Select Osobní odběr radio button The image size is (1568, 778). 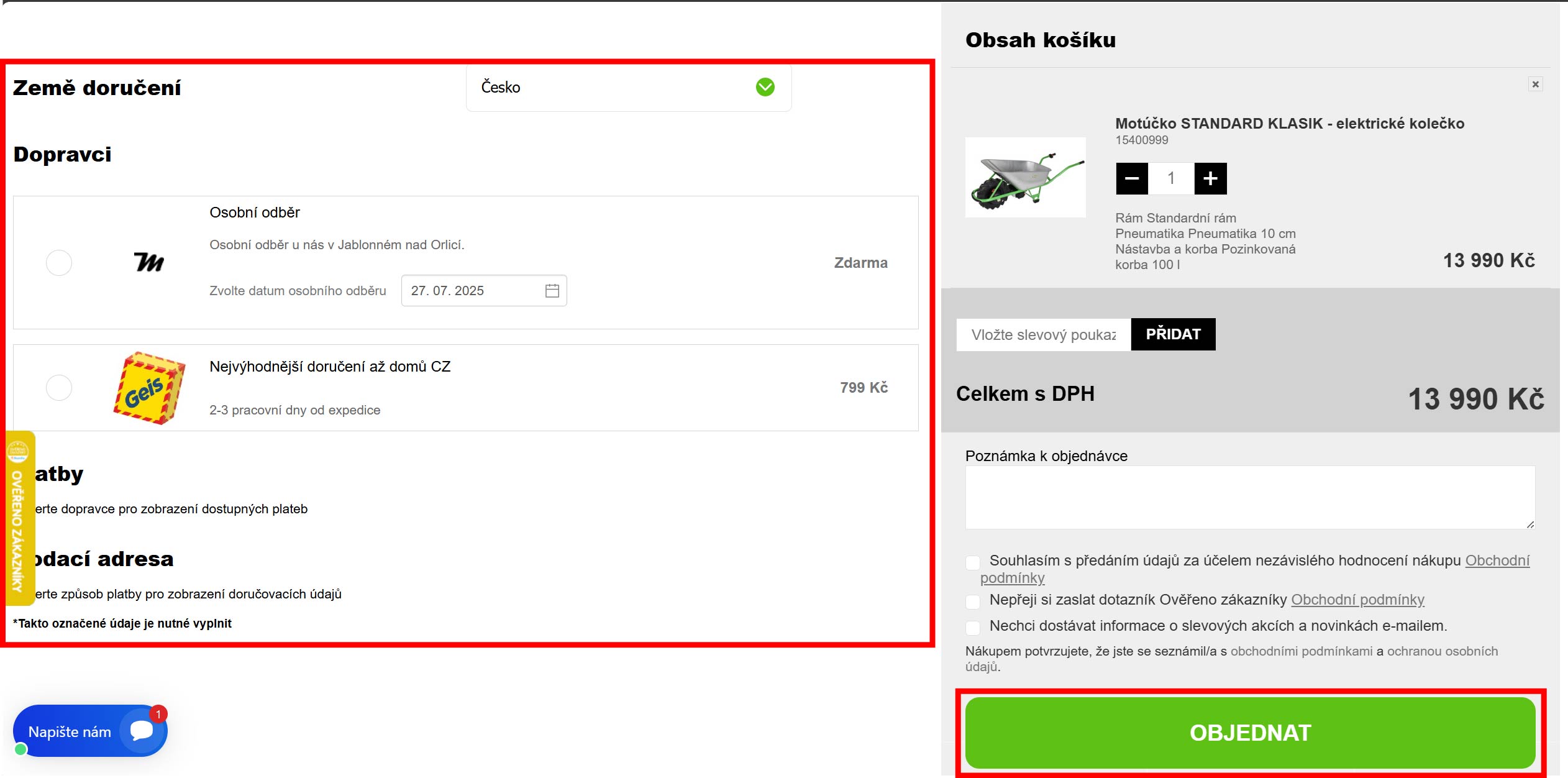pyautogui.click(x=59, y=263)
